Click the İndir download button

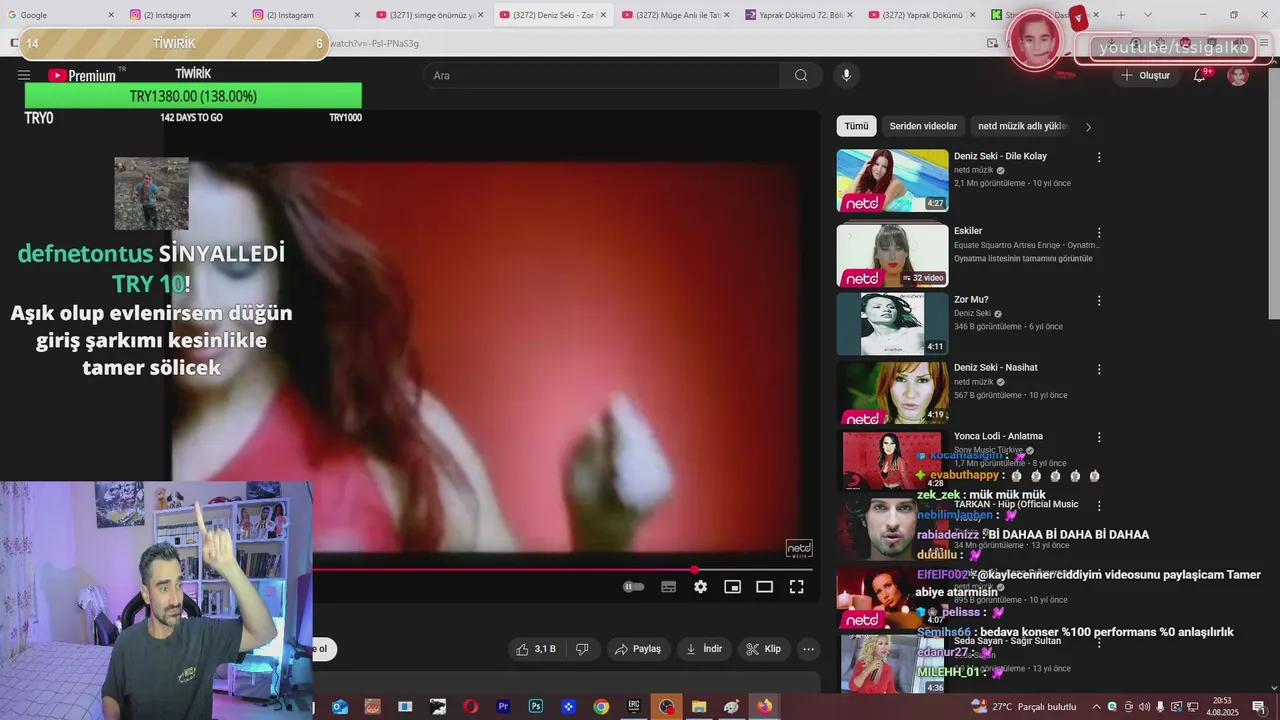click(704, 649)
